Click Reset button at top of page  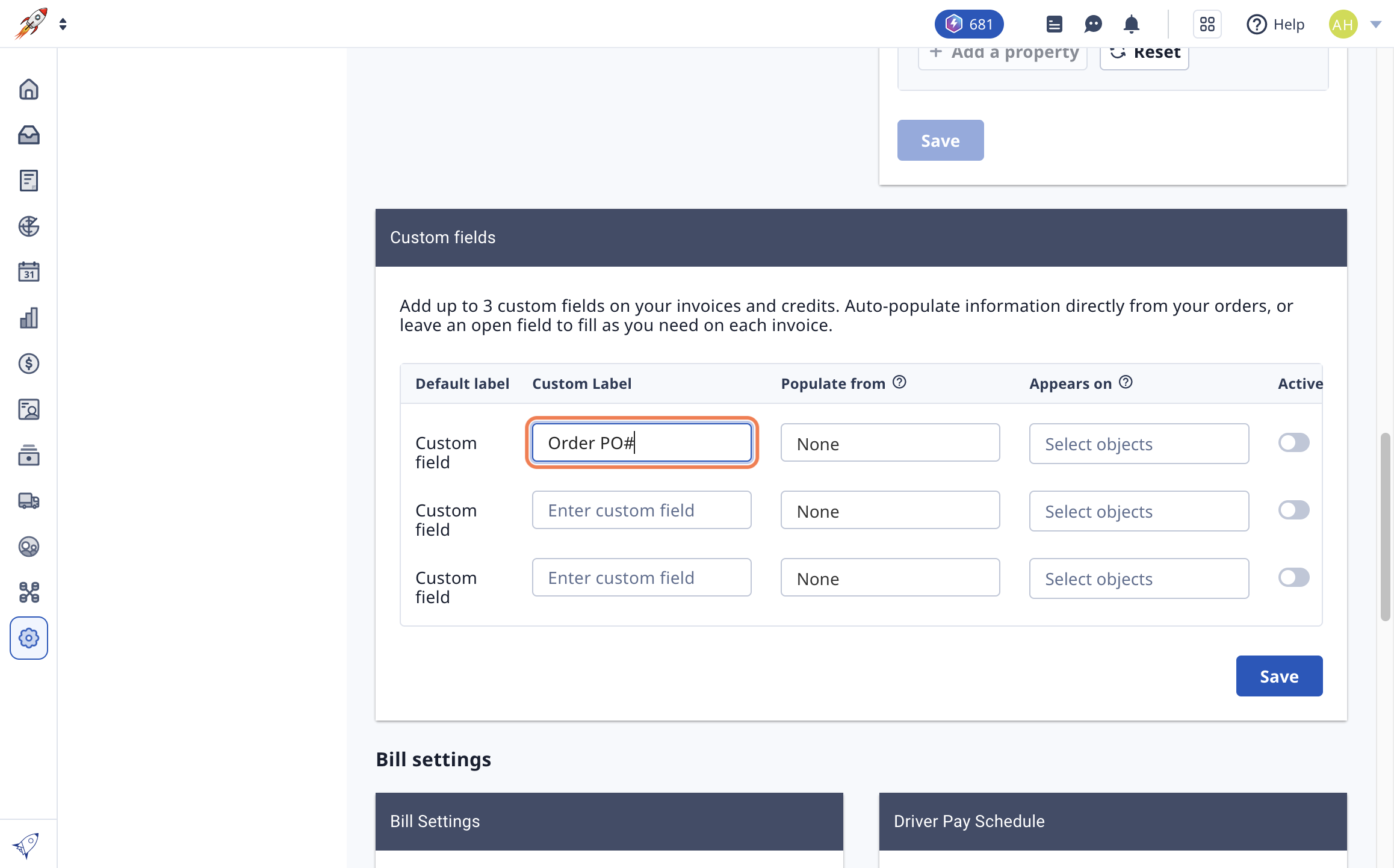tap(1145, 52)
